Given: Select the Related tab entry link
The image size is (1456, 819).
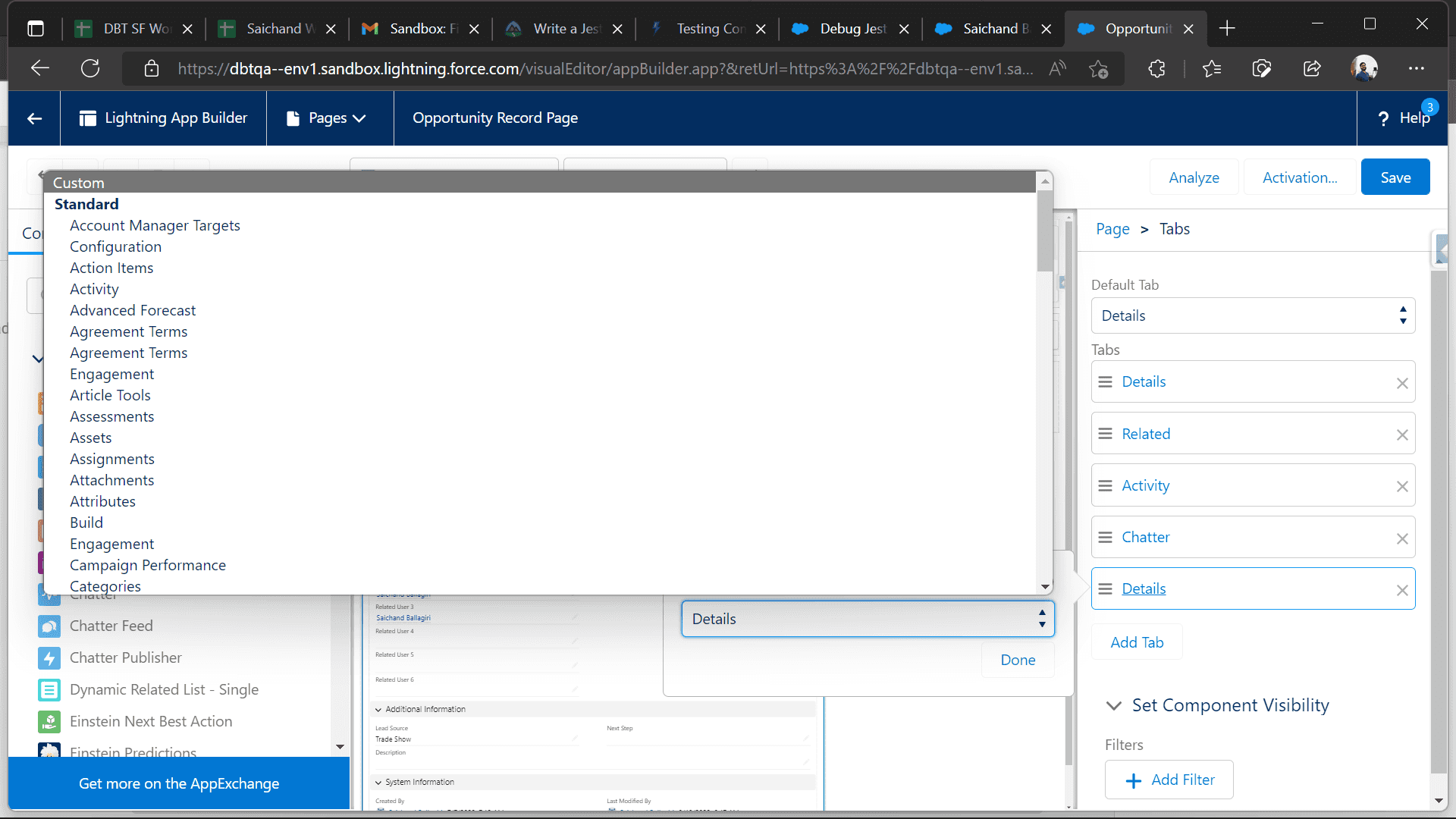Looking at the screenshot, I should point(1146,435).
